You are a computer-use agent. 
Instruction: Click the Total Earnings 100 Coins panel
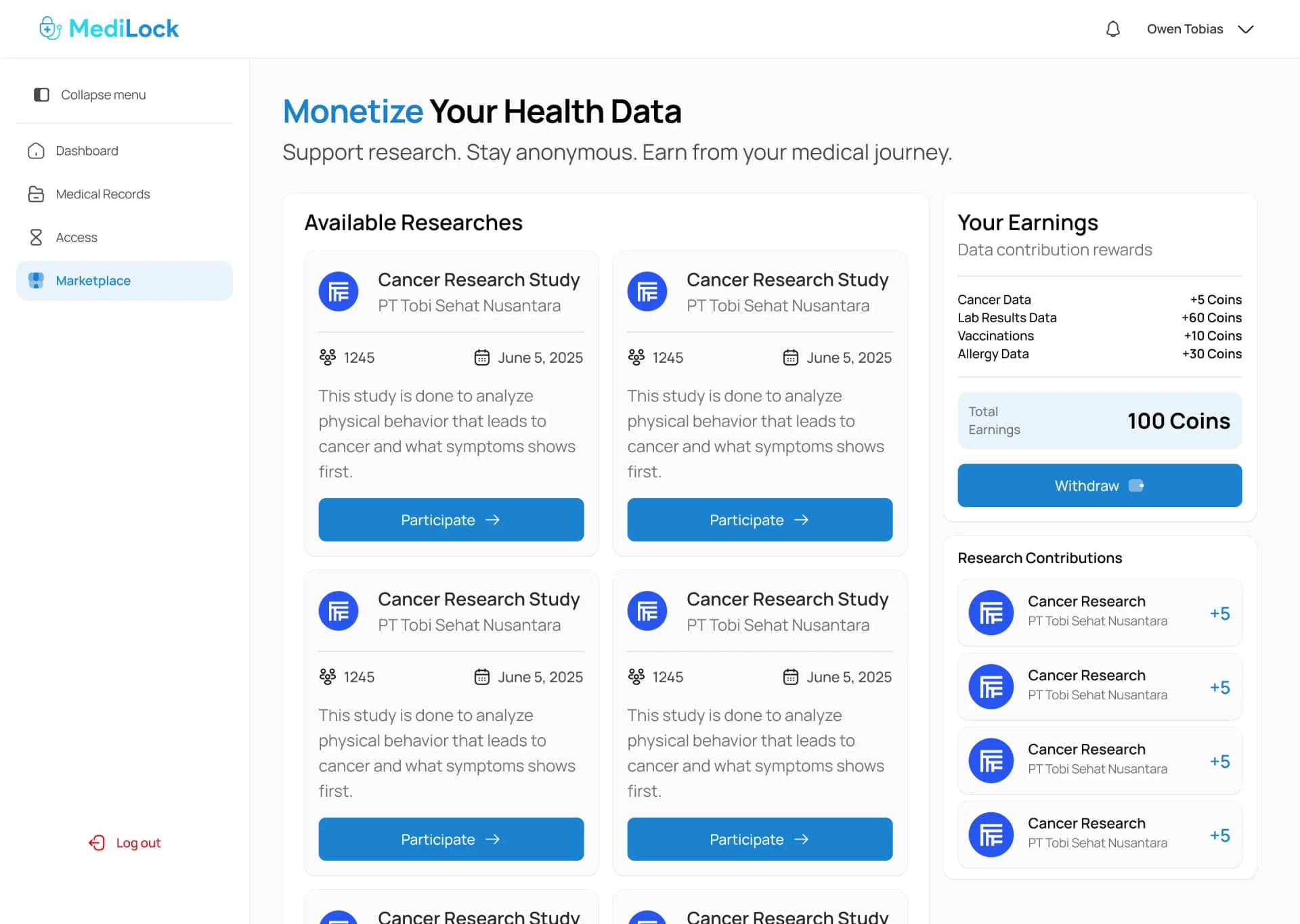[x=1099, y=420]
